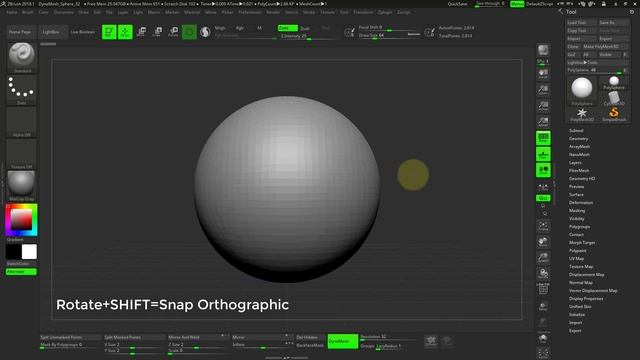
Task: Click the white main color swatch
Action: coord(29,252)
